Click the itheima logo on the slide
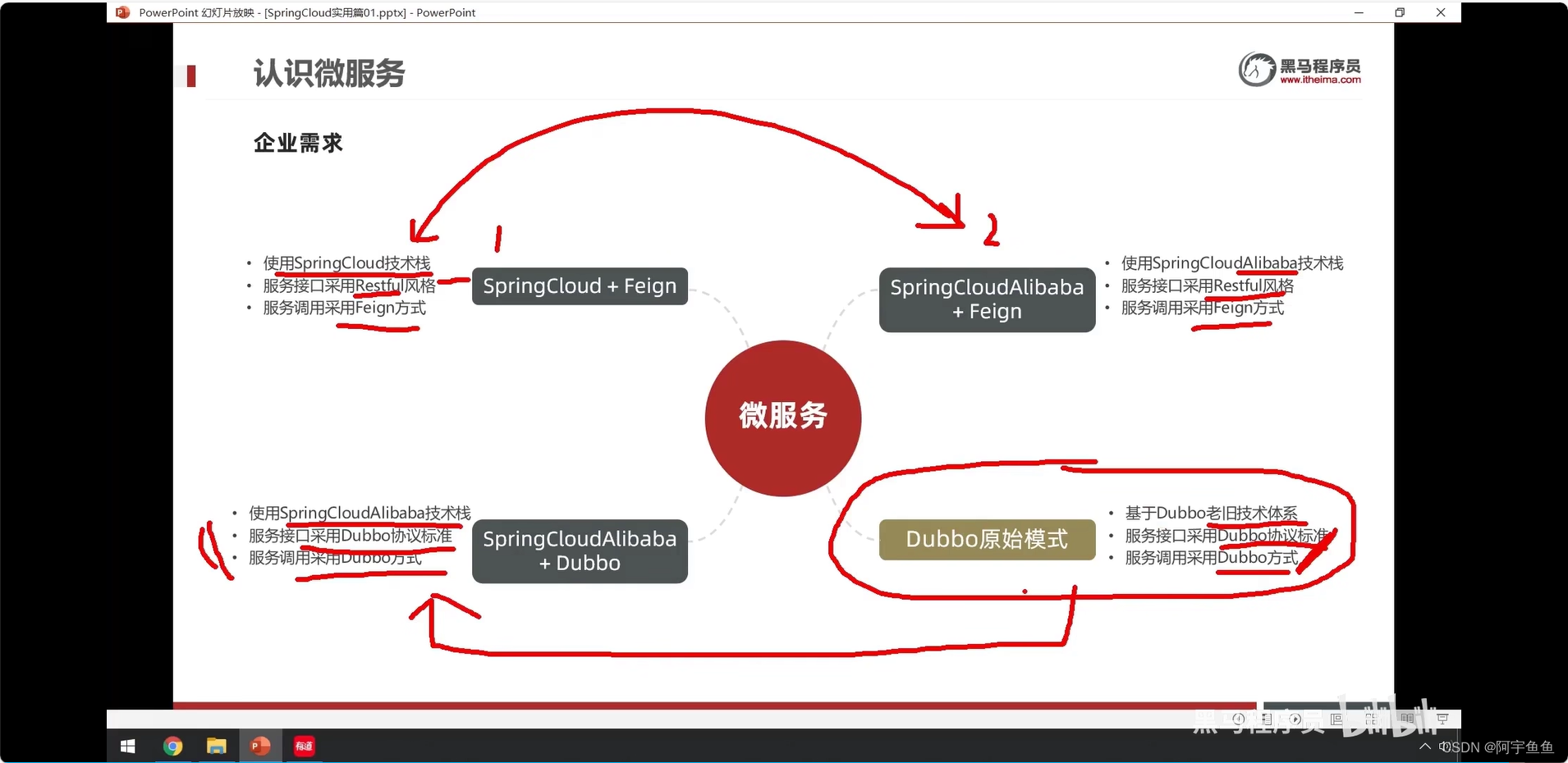The width and height of the screenshot is (1568, 763). tap(1299, 70)
